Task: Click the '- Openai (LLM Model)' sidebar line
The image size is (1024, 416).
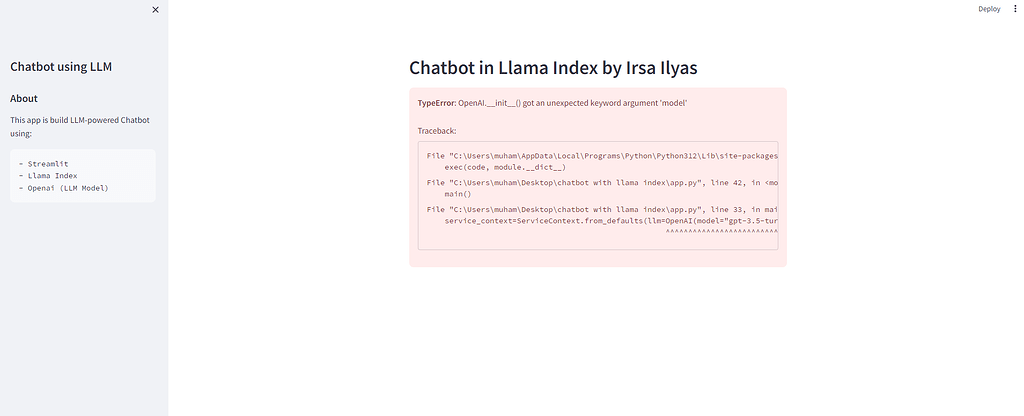Action: click(x=64, y=188)
